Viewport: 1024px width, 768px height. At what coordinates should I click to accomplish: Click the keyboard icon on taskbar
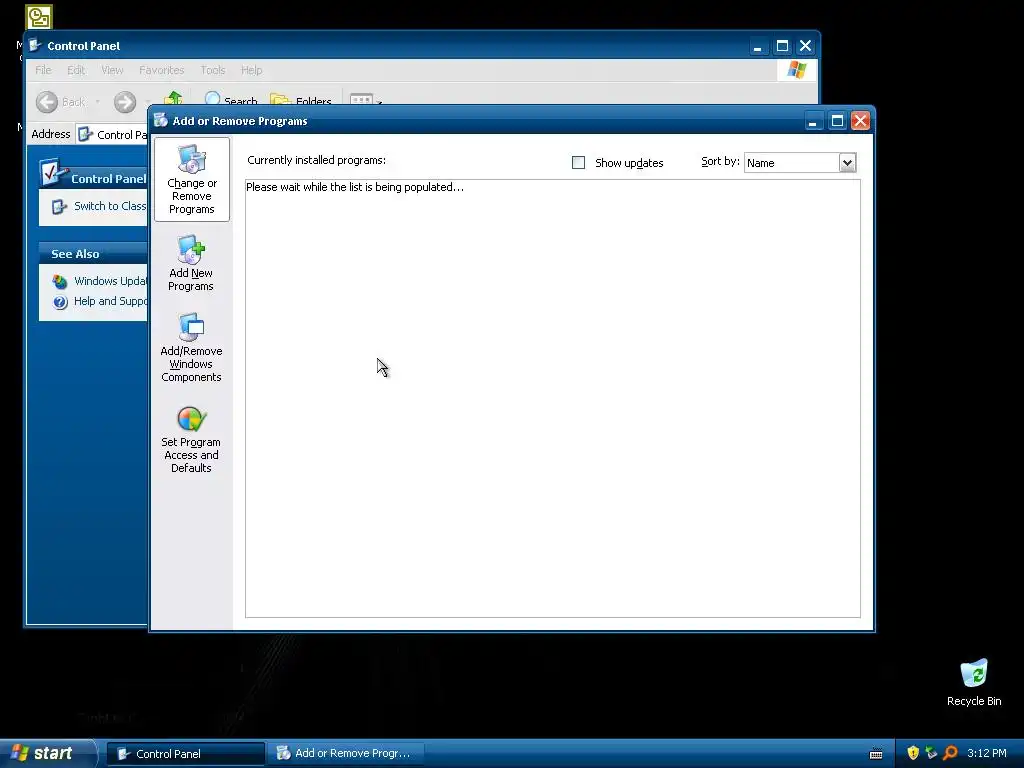[x=876, y=754]
